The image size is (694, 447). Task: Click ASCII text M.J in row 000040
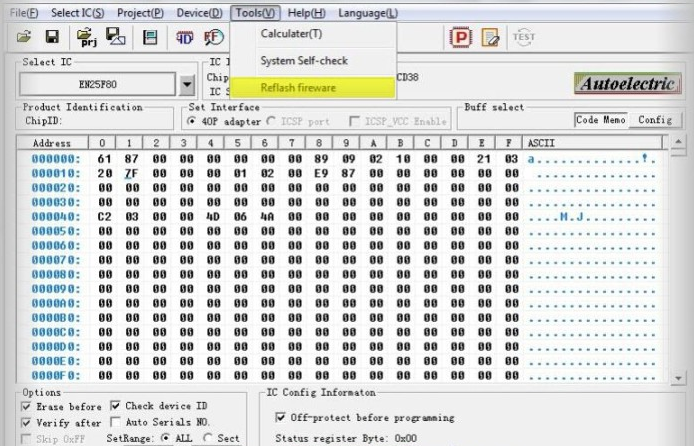point(571,217)
